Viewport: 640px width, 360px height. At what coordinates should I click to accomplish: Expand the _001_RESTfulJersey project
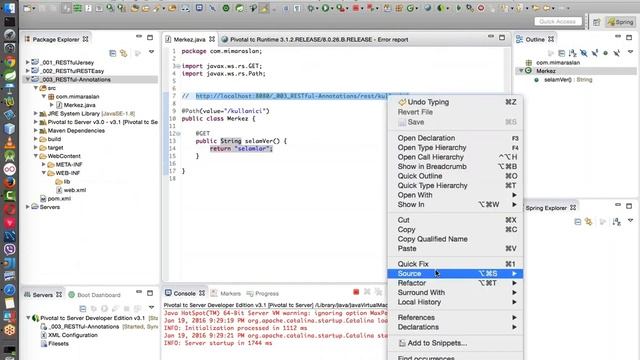point(27,62)
